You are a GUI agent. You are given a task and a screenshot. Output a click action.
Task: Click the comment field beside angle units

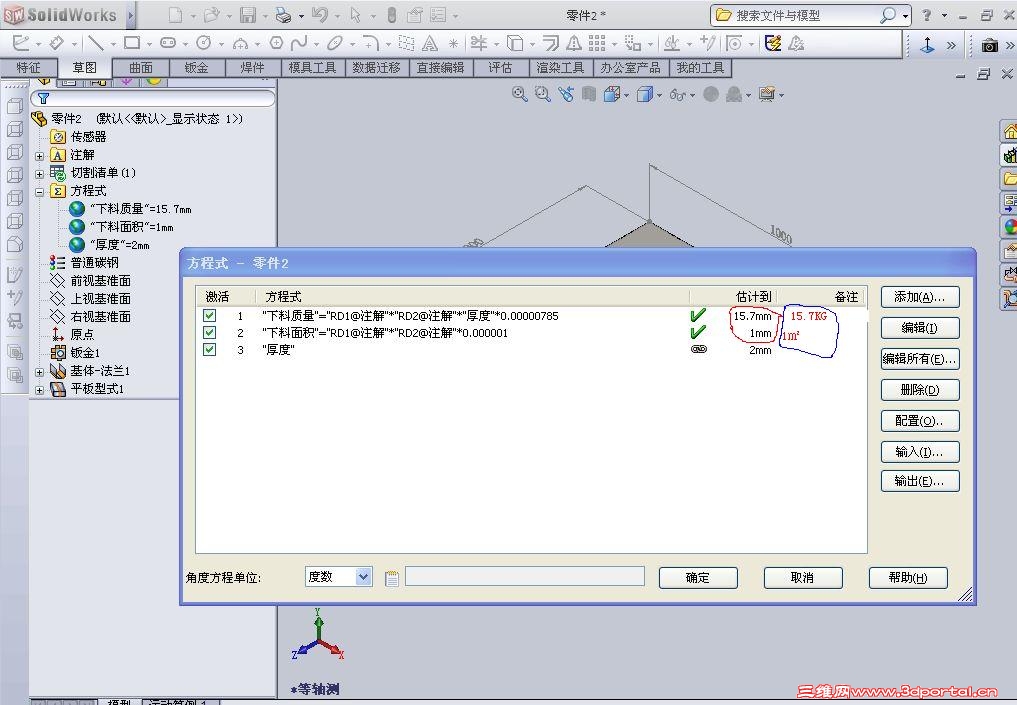525,577
